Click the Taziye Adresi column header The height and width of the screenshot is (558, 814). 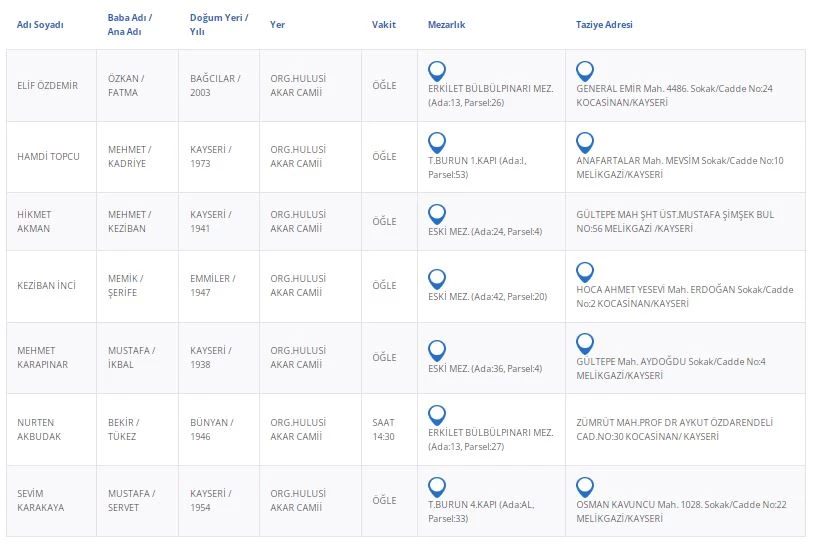coord(604,25)
